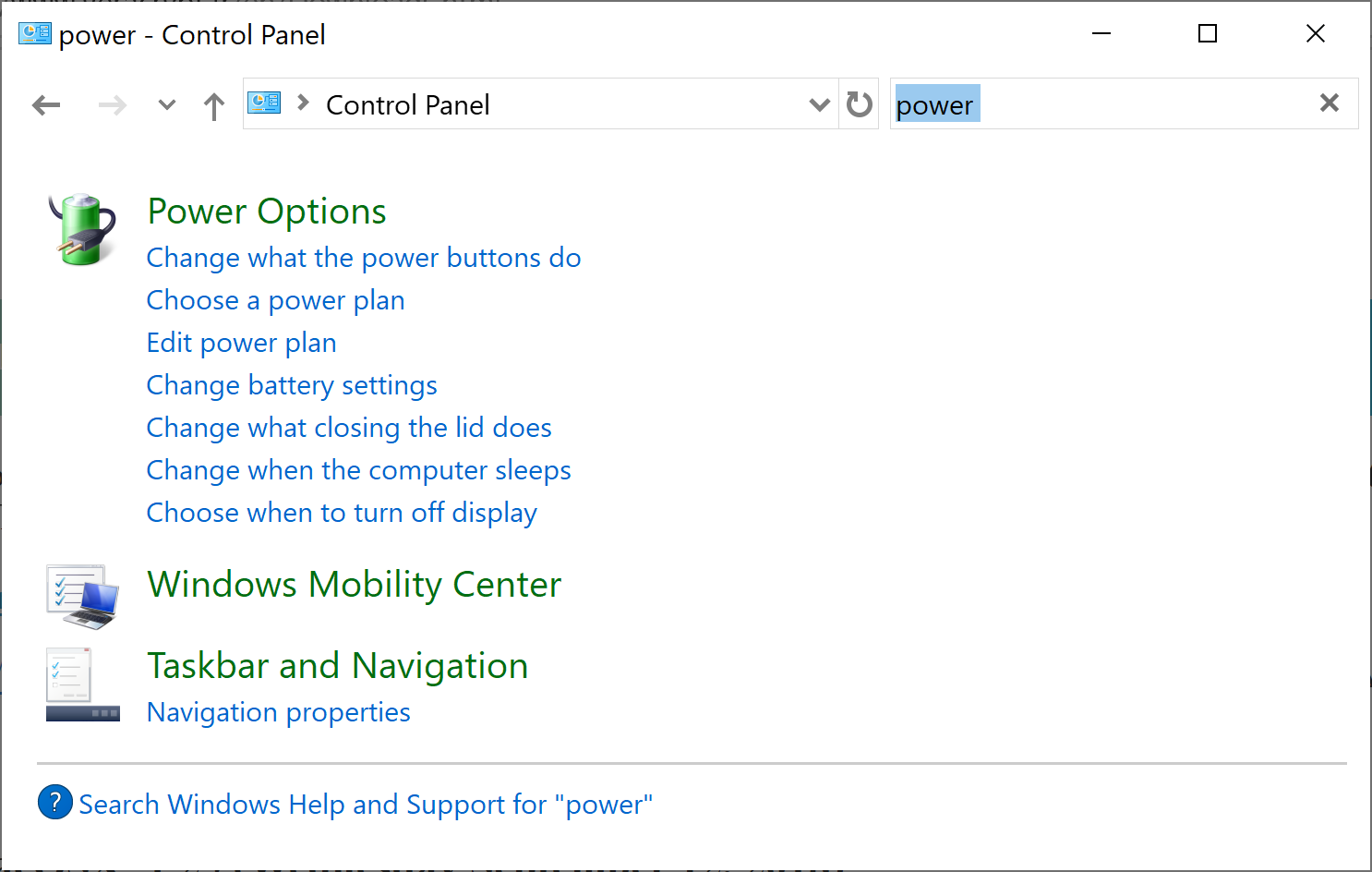Open the Power Options heading
This screenshot has width=1372, height=872.
click(267, 212)
